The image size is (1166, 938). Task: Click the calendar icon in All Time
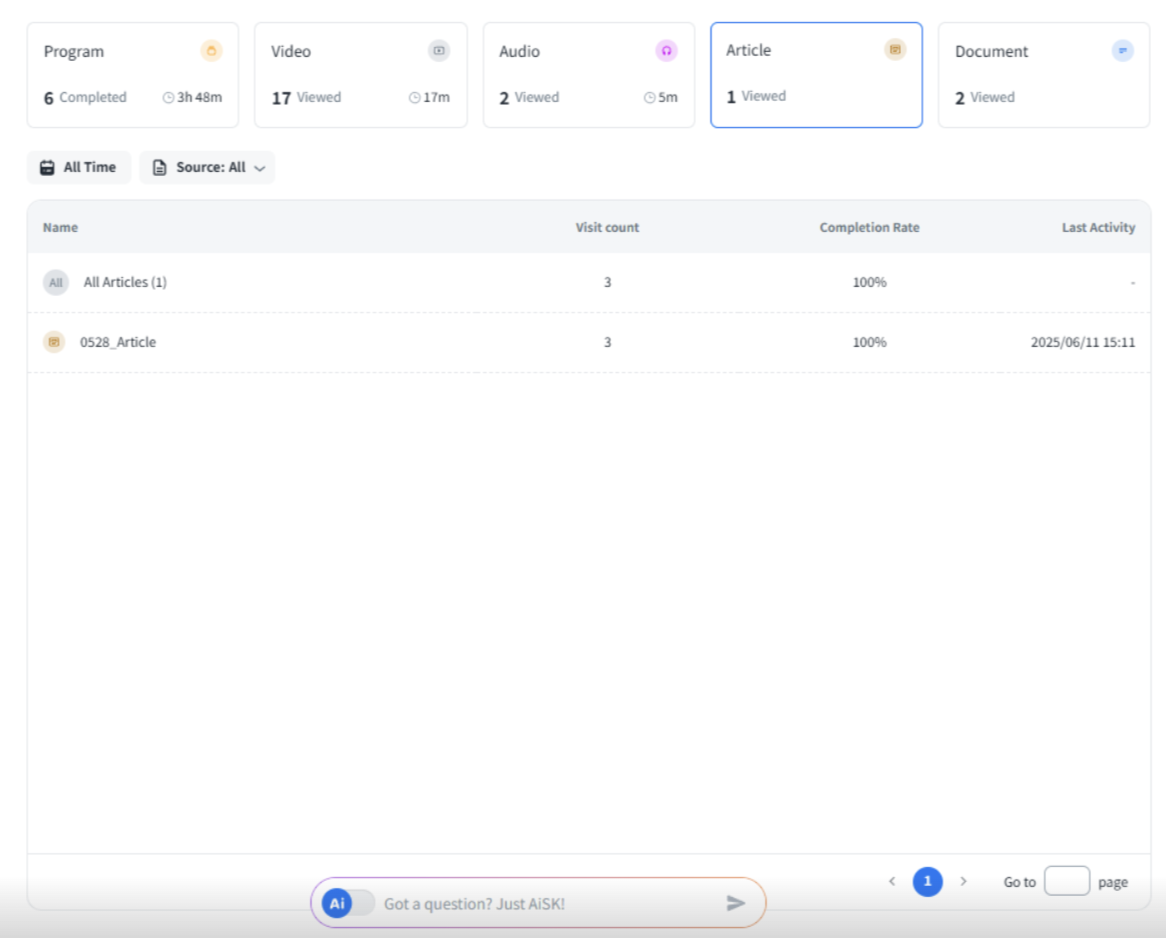[47, 168]
